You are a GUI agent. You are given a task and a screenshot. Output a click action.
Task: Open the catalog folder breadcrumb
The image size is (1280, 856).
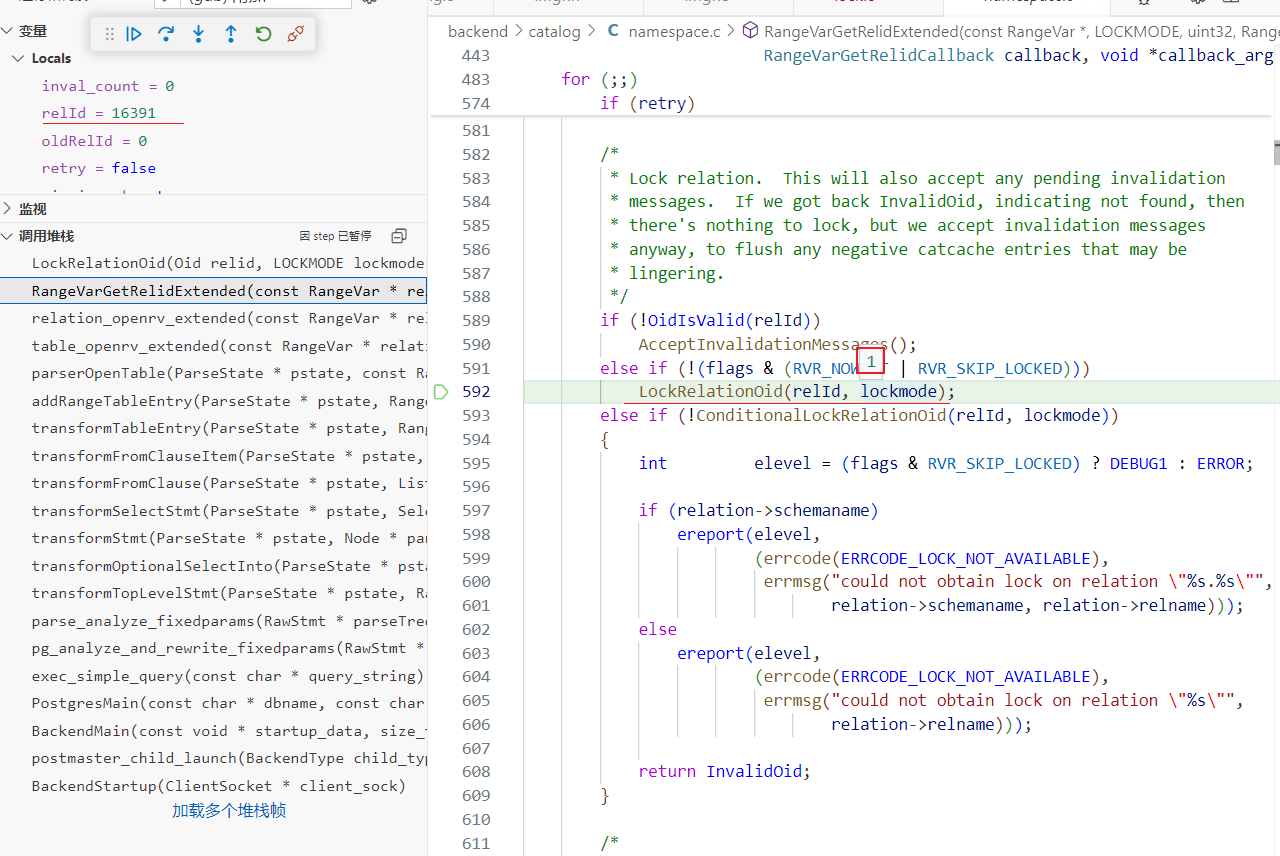point(554,32)
